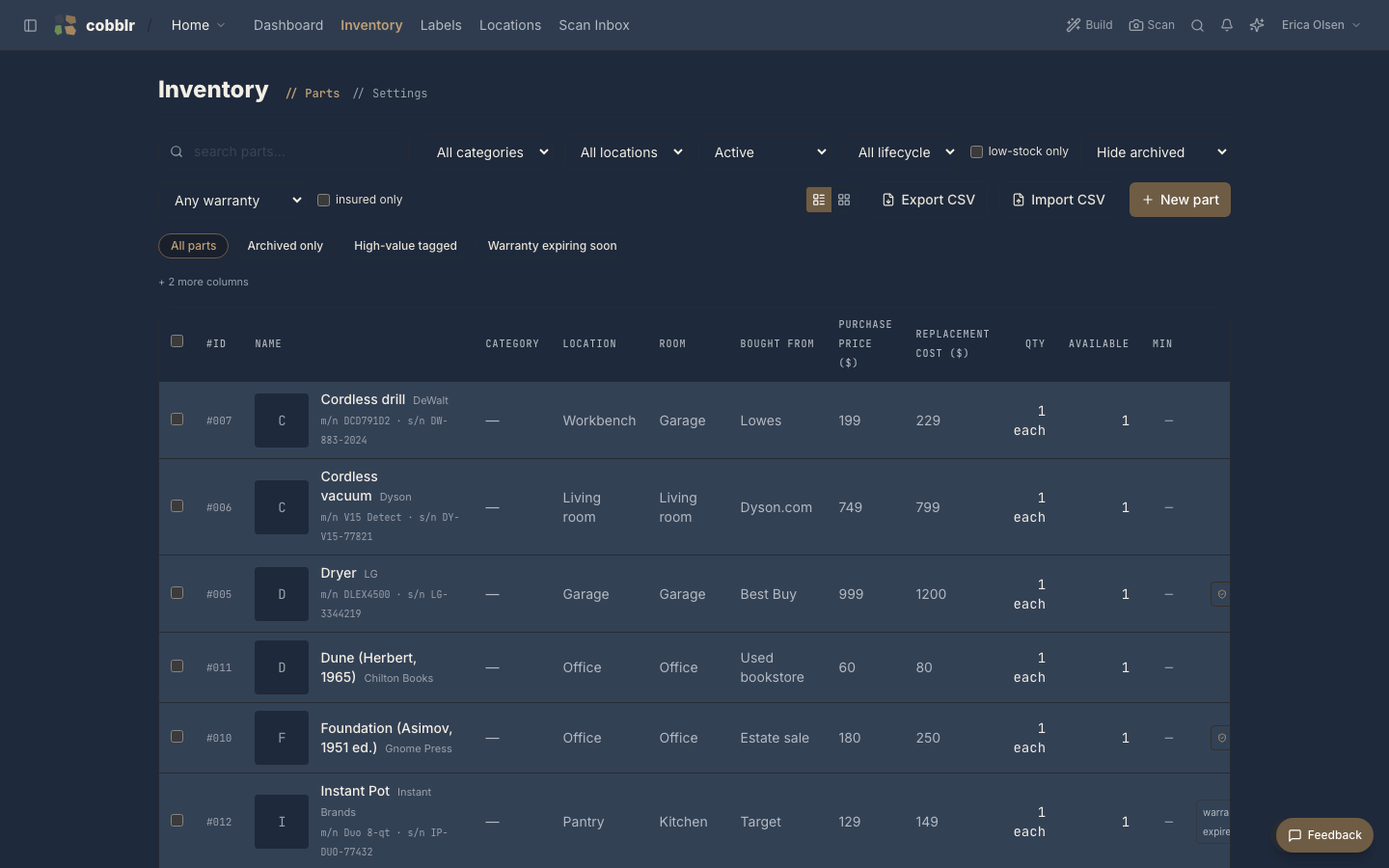
Task: Click the New part button
Action: pyautogui.click(x=1180, y=200)
